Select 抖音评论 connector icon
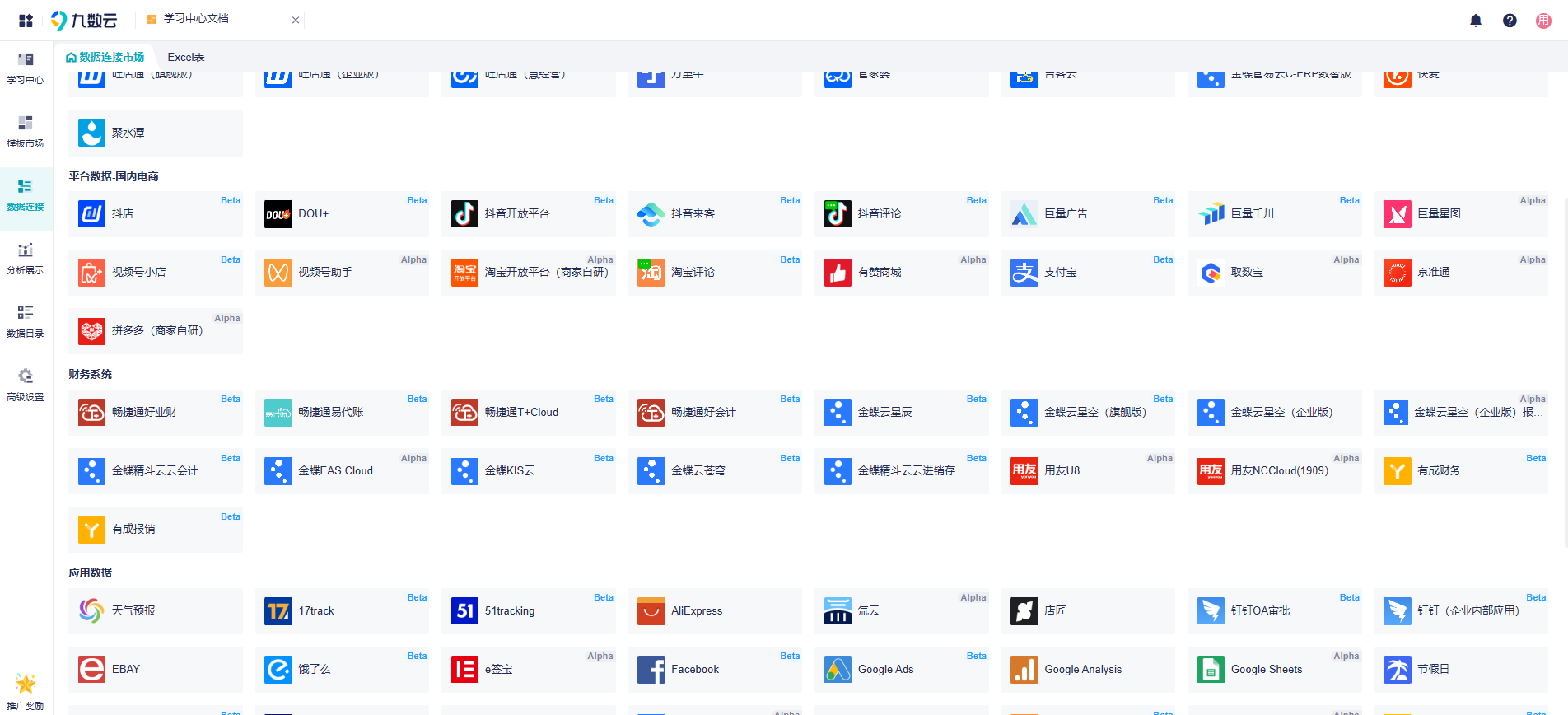Viewport: 1568px width, 715px height. (x=838, y=213)
